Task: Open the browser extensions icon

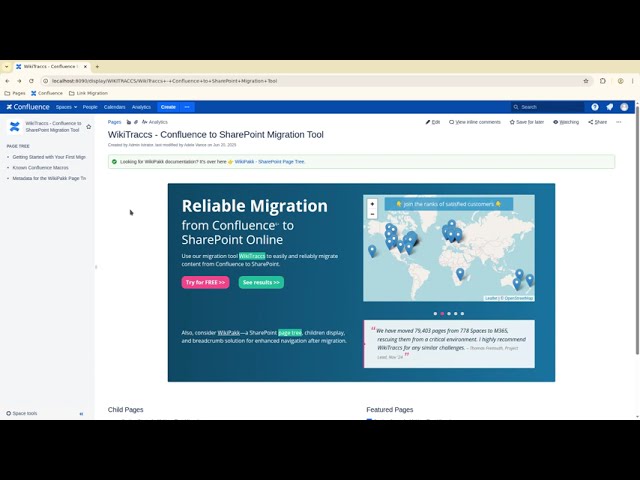Action: (602, 81)
